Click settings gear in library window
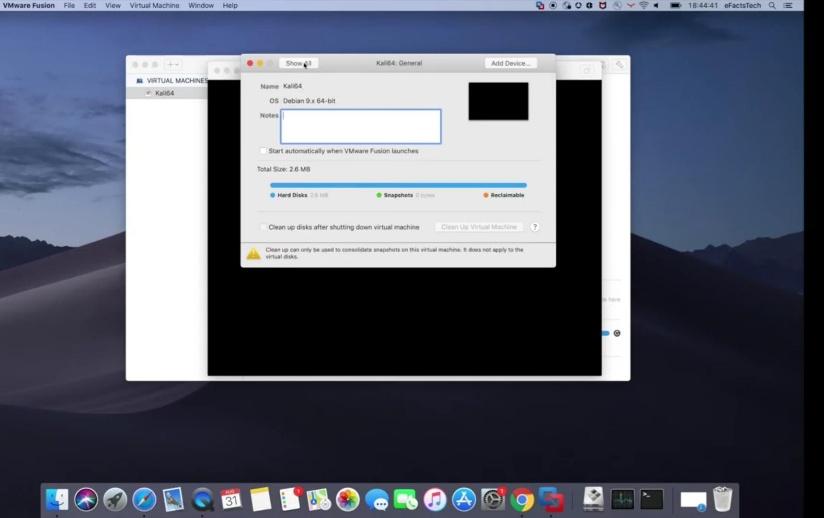 pos(617,333)
